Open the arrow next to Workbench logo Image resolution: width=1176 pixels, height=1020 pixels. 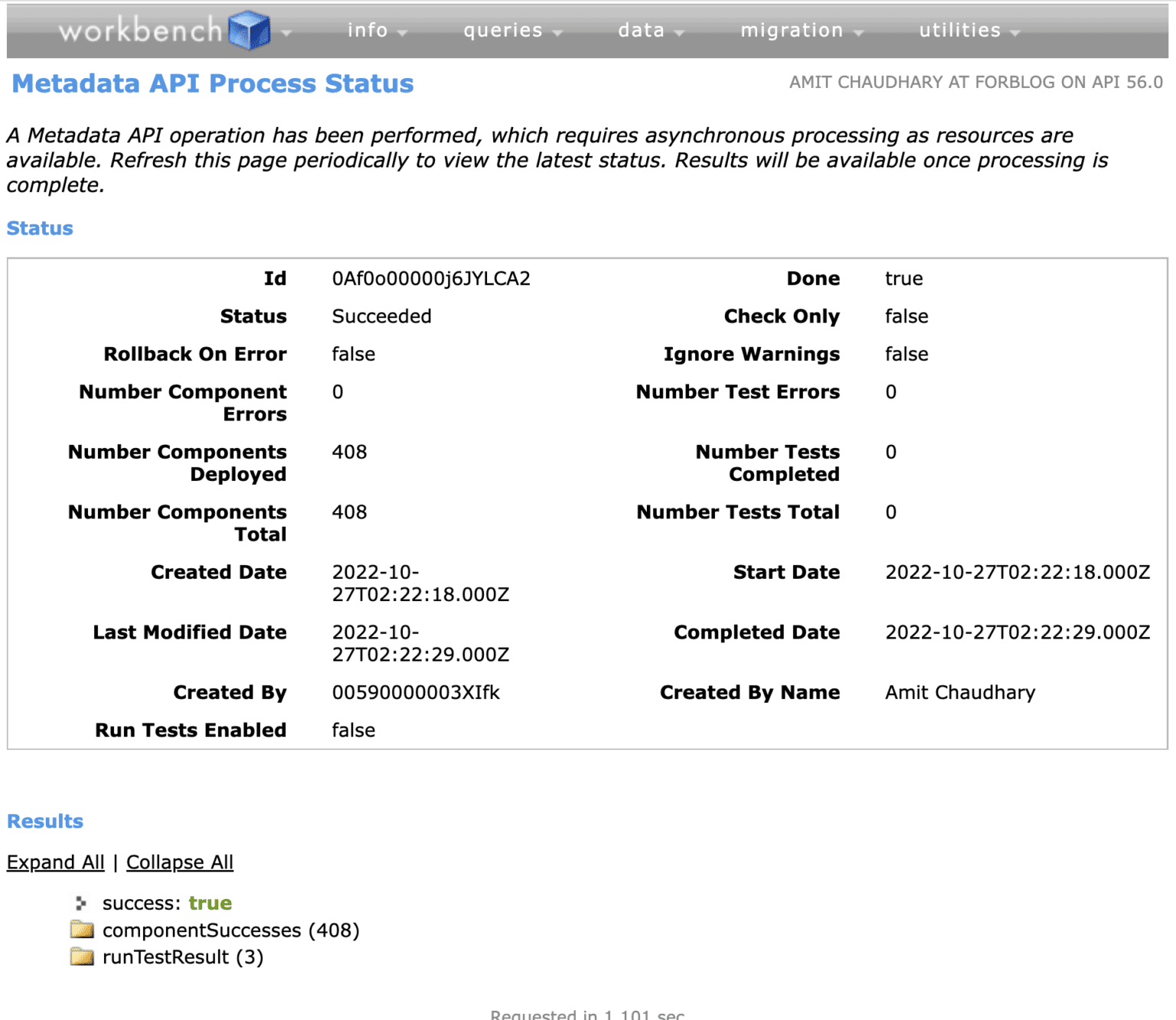[x=286, y=33]
